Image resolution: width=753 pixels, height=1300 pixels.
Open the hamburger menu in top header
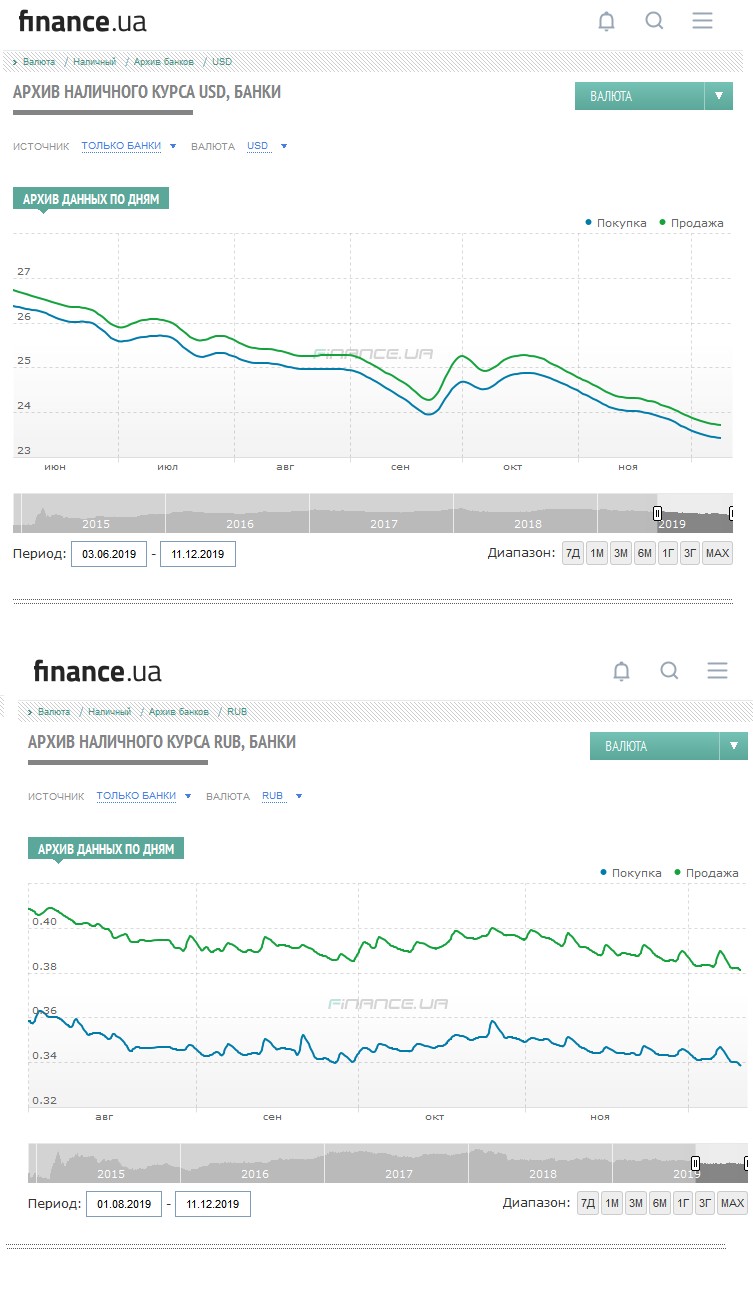702,21
